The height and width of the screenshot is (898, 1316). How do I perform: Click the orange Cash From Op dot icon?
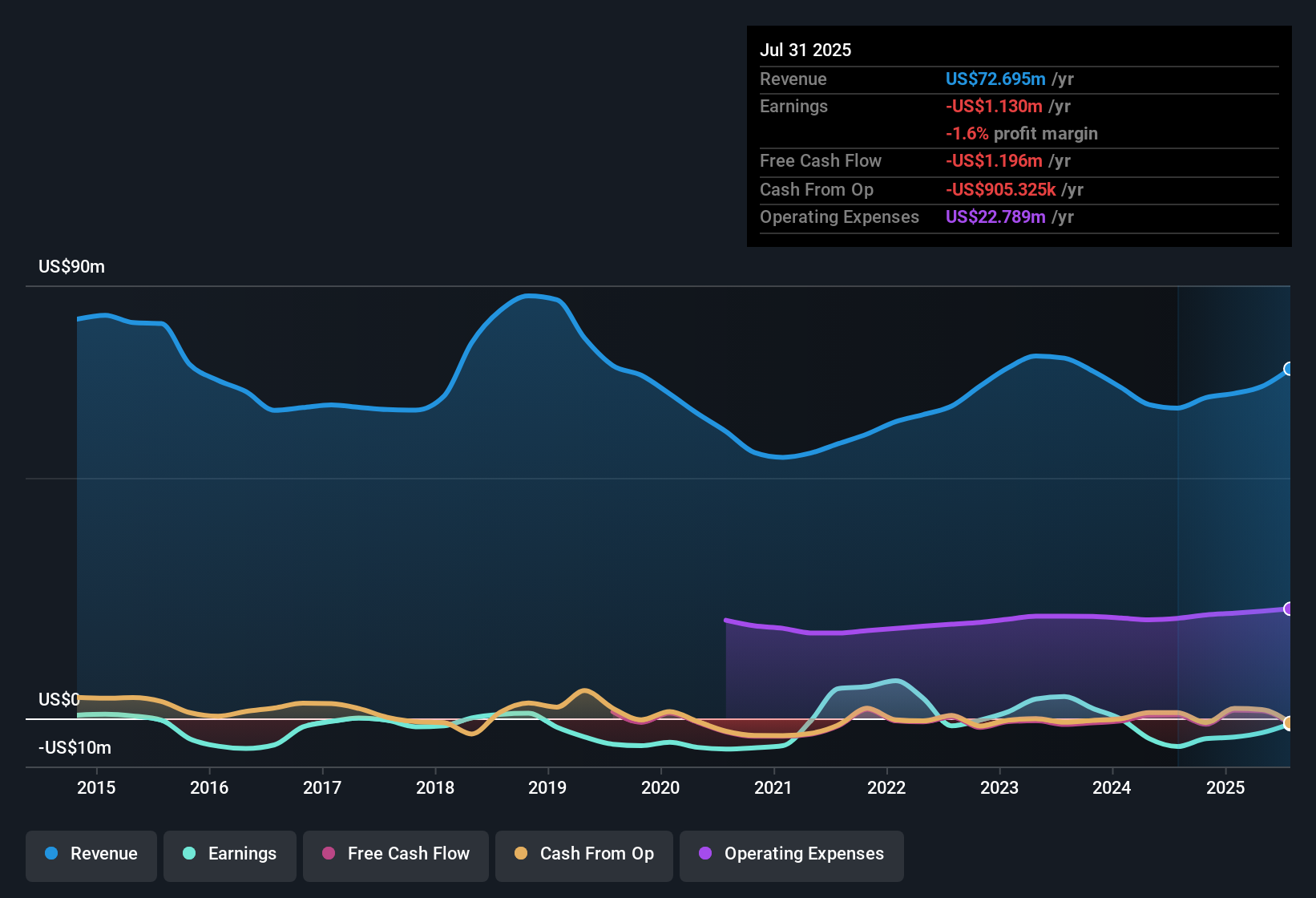522,854
